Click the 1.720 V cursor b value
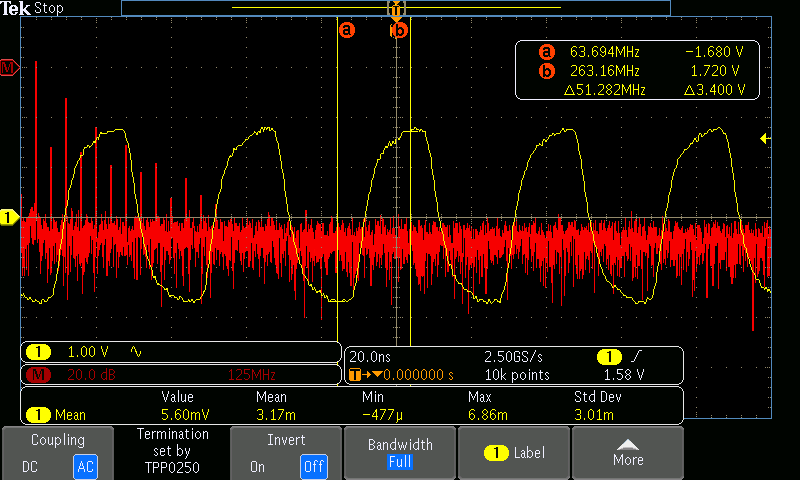The image size is (800, 480). coord(715,71)
